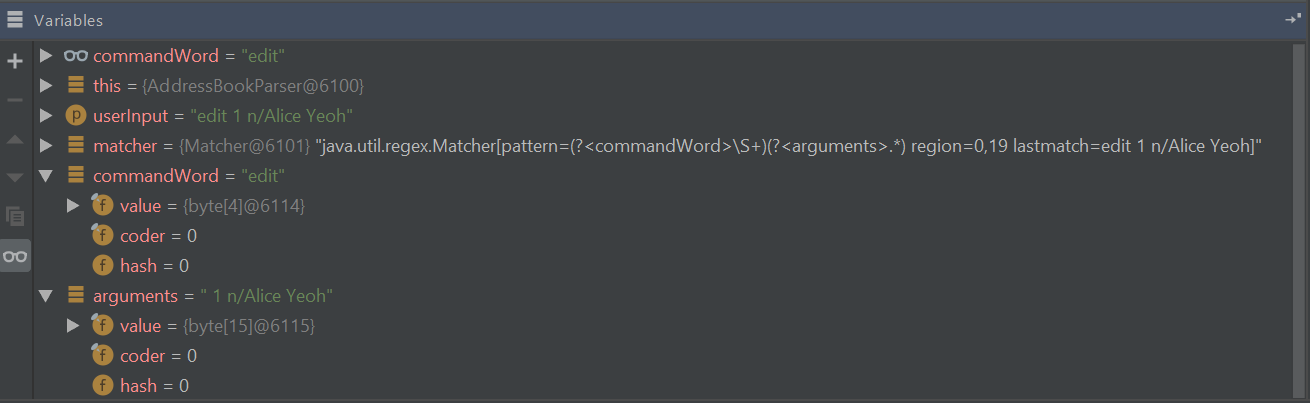The height and width of the screenshot is (403, 1310).
Task: Expand the byte[15] value field
Action: 73,326
